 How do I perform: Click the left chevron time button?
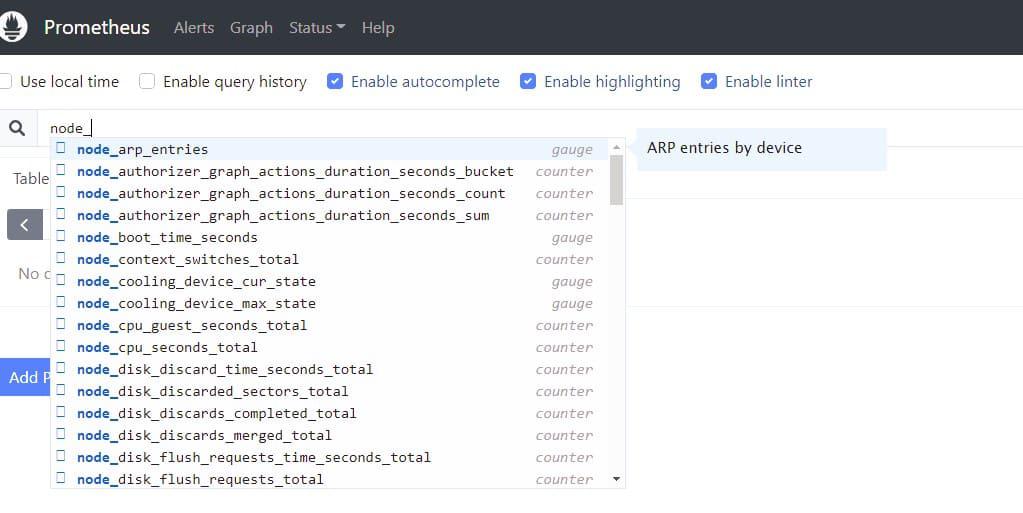tap(24, 225)
